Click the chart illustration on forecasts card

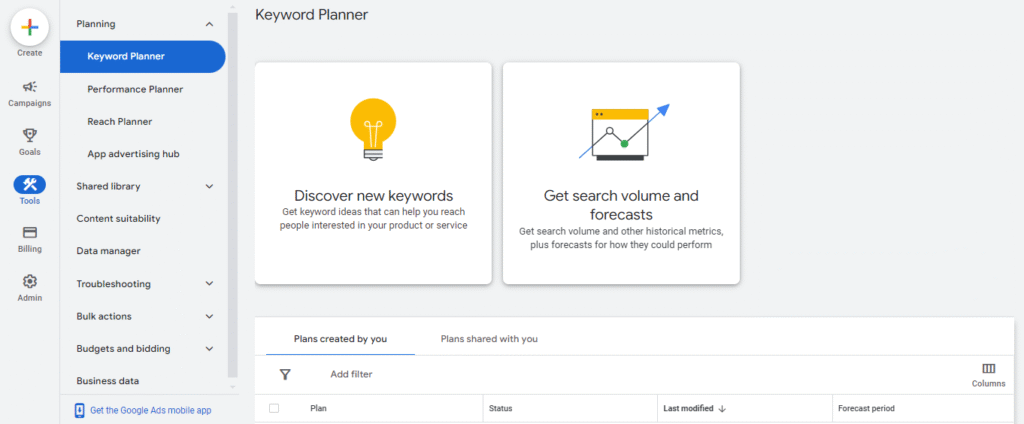624,133
